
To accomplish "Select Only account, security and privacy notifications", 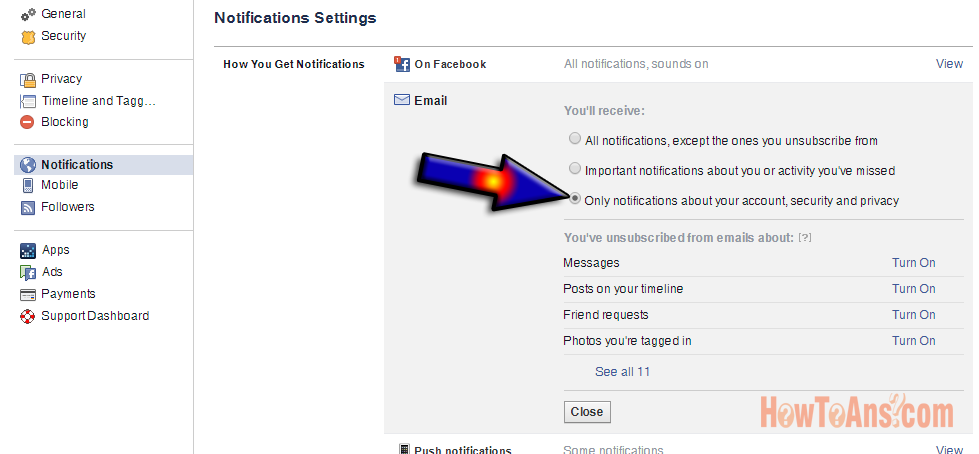I will pyautogui.click(x=574, y=199).
